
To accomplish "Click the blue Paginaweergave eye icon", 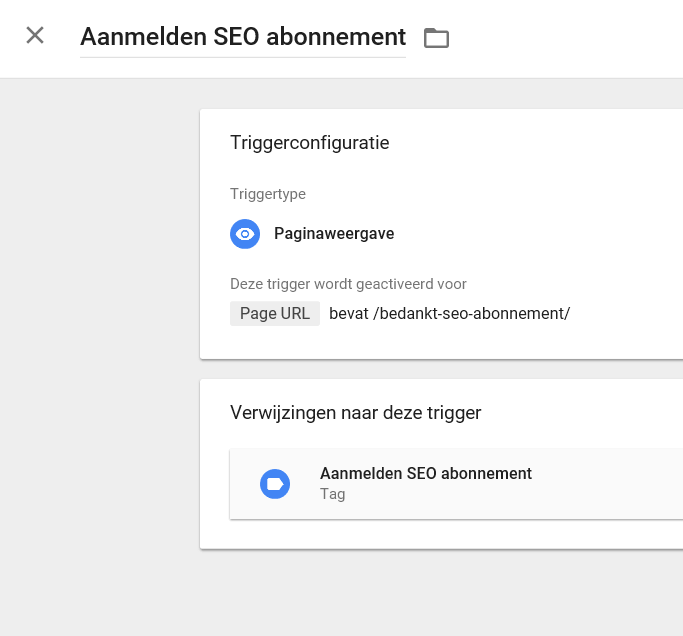I will tap(245, 234).
